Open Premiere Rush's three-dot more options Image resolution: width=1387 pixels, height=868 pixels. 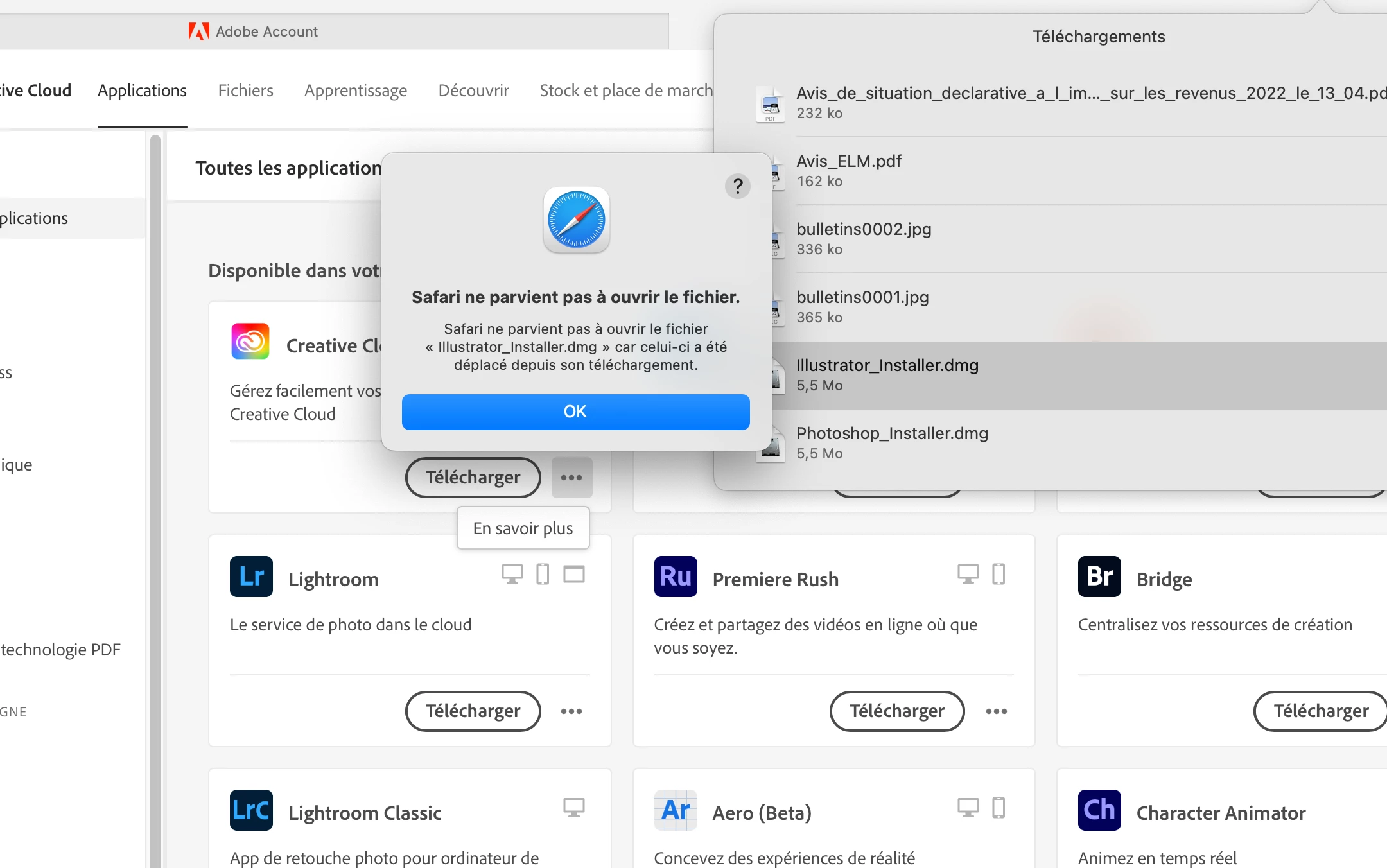coord(996,711)
